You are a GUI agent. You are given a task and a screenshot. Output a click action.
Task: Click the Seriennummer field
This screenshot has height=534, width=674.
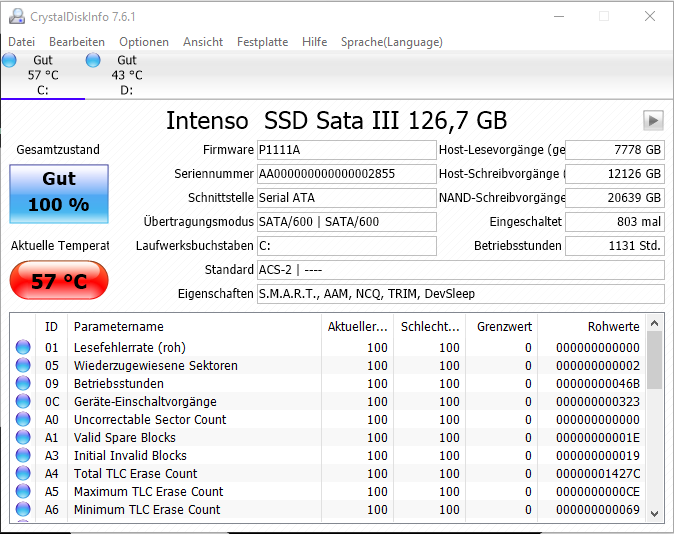coord(347,174)
